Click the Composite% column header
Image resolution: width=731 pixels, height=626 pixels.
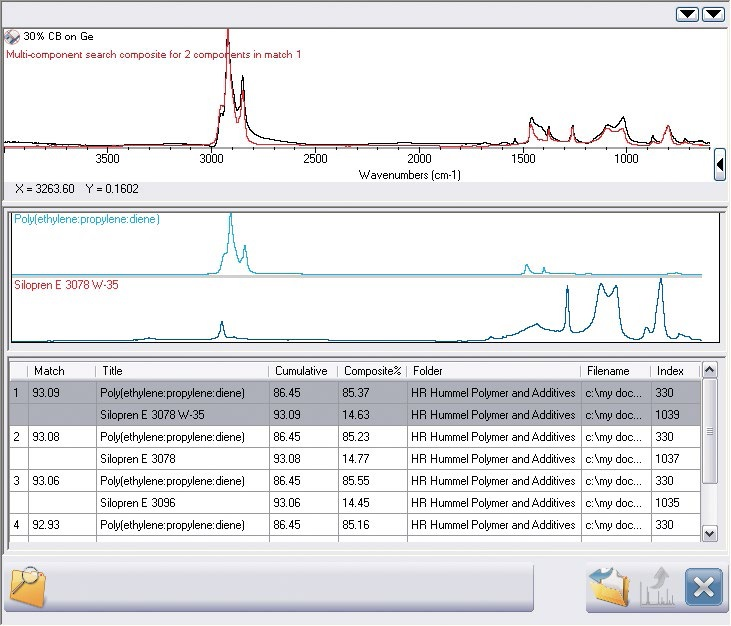(x=372, y=371)
